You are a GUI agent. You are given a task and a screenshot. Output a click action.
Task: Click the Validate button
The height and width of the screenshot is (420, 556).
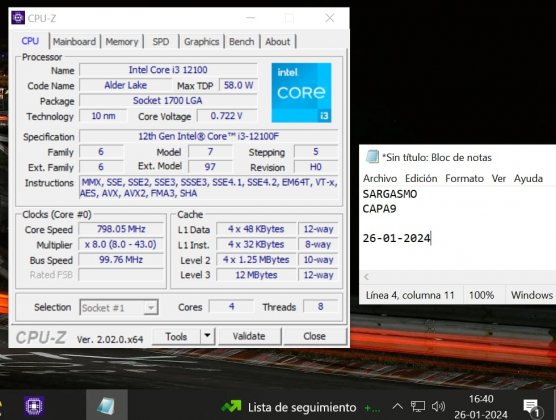coord(249,336)
